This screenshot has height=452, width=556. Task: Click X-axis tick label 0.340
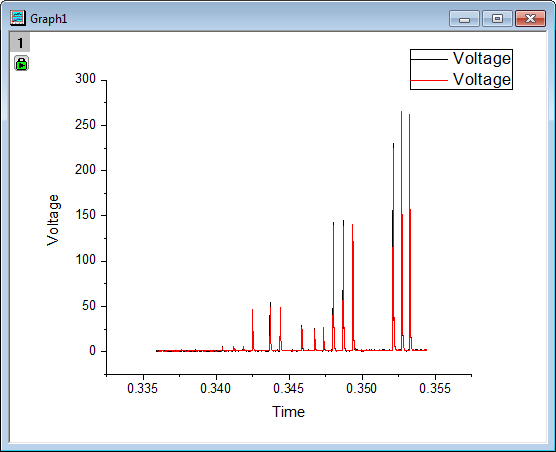click(x=216, y=389)
